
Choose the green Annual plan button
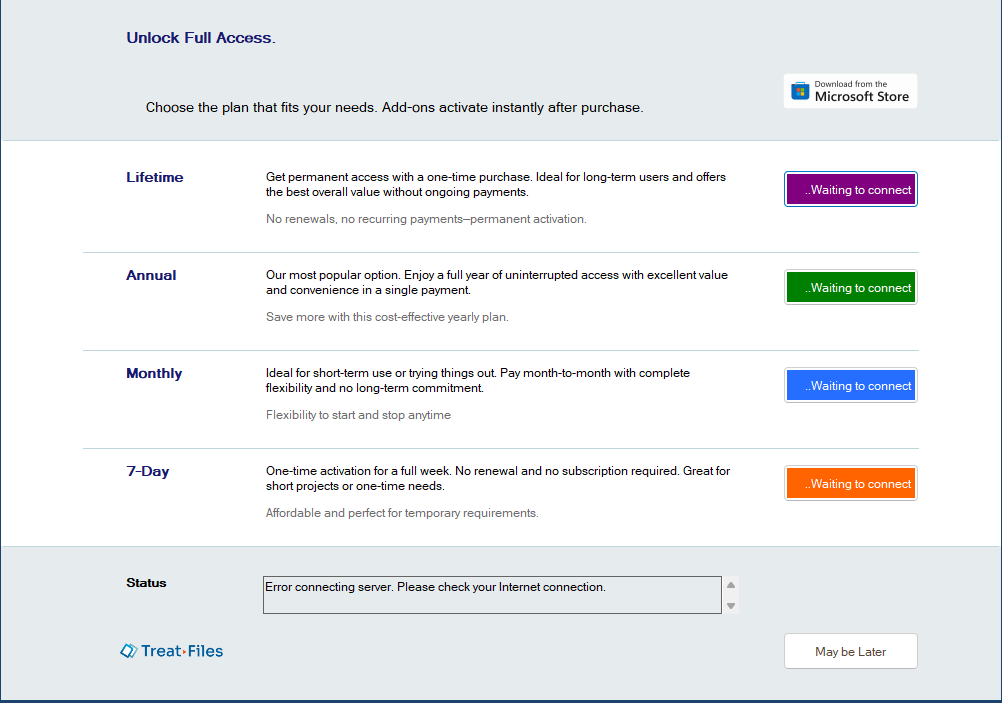point(851,287)
